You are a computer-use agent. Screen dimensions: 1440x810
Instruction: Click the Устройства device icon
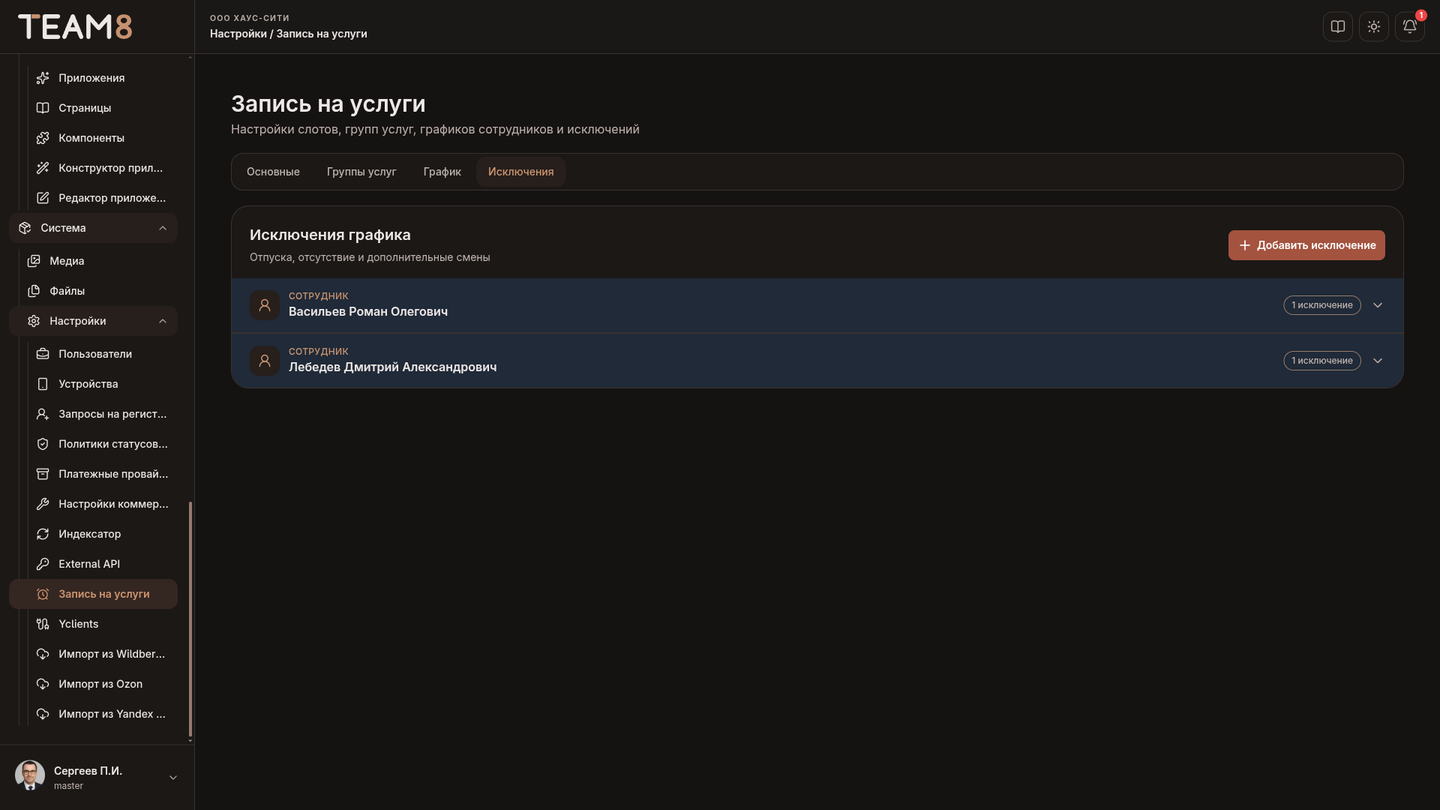43,384
